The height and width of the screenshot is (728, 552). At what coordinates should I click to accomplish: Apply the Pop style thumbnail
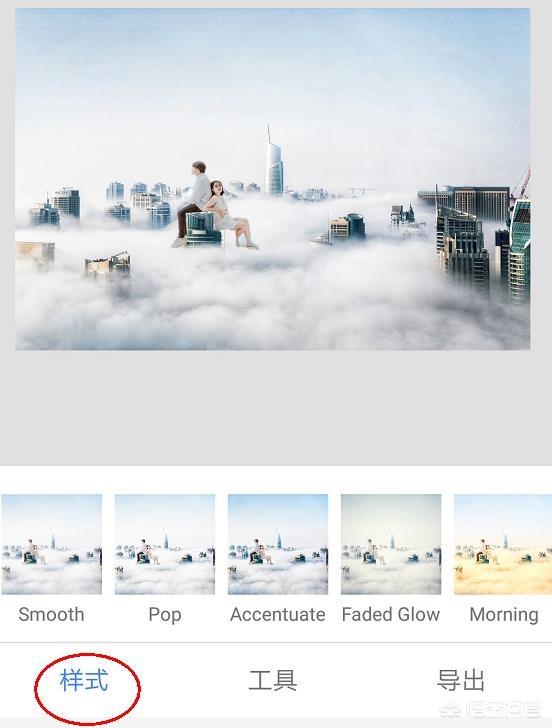pos(165,544)
